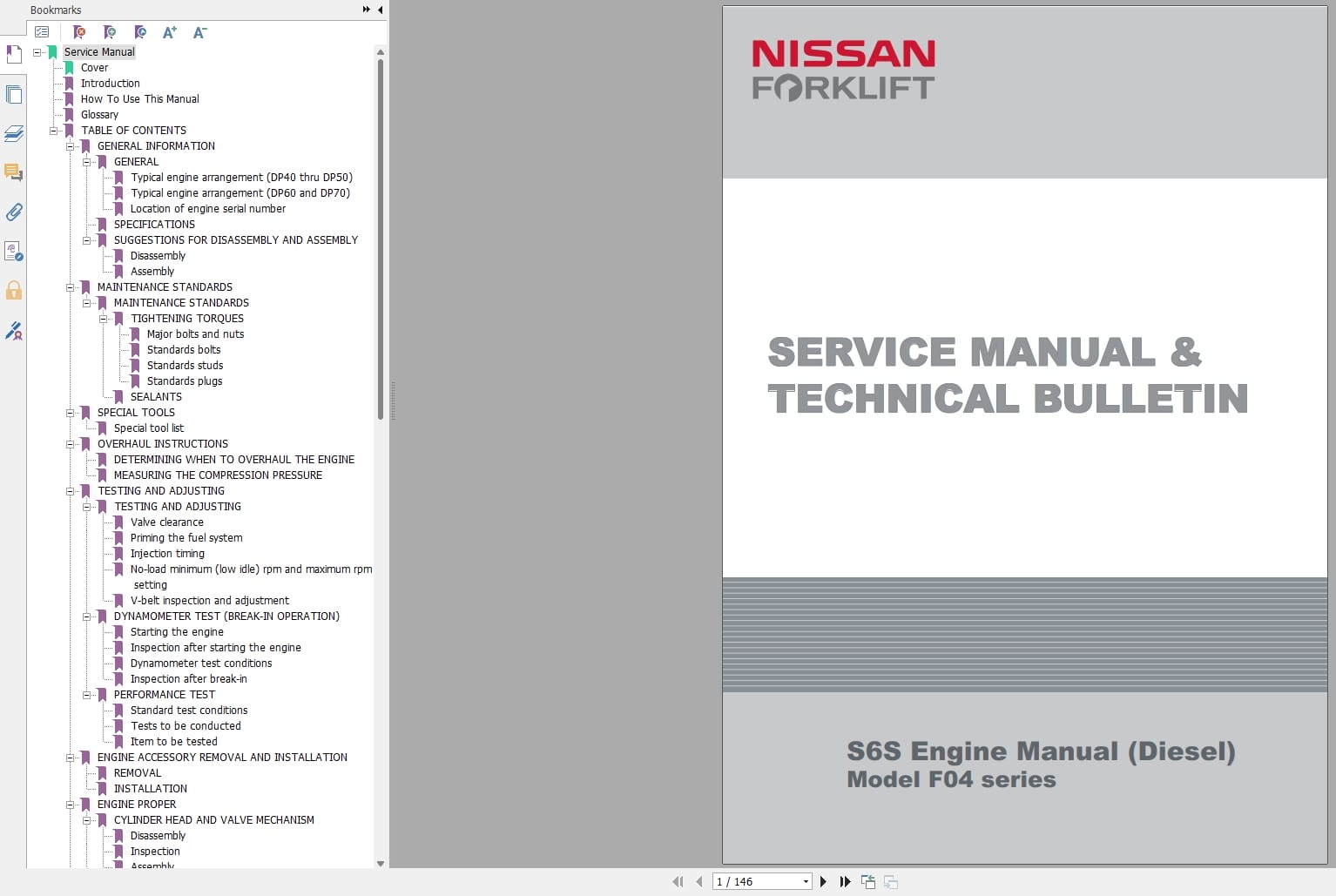Image resolution: width=1336 pixels, height=896 pixels.
Task: Jump to last page button
Action: tap(845, 882)
